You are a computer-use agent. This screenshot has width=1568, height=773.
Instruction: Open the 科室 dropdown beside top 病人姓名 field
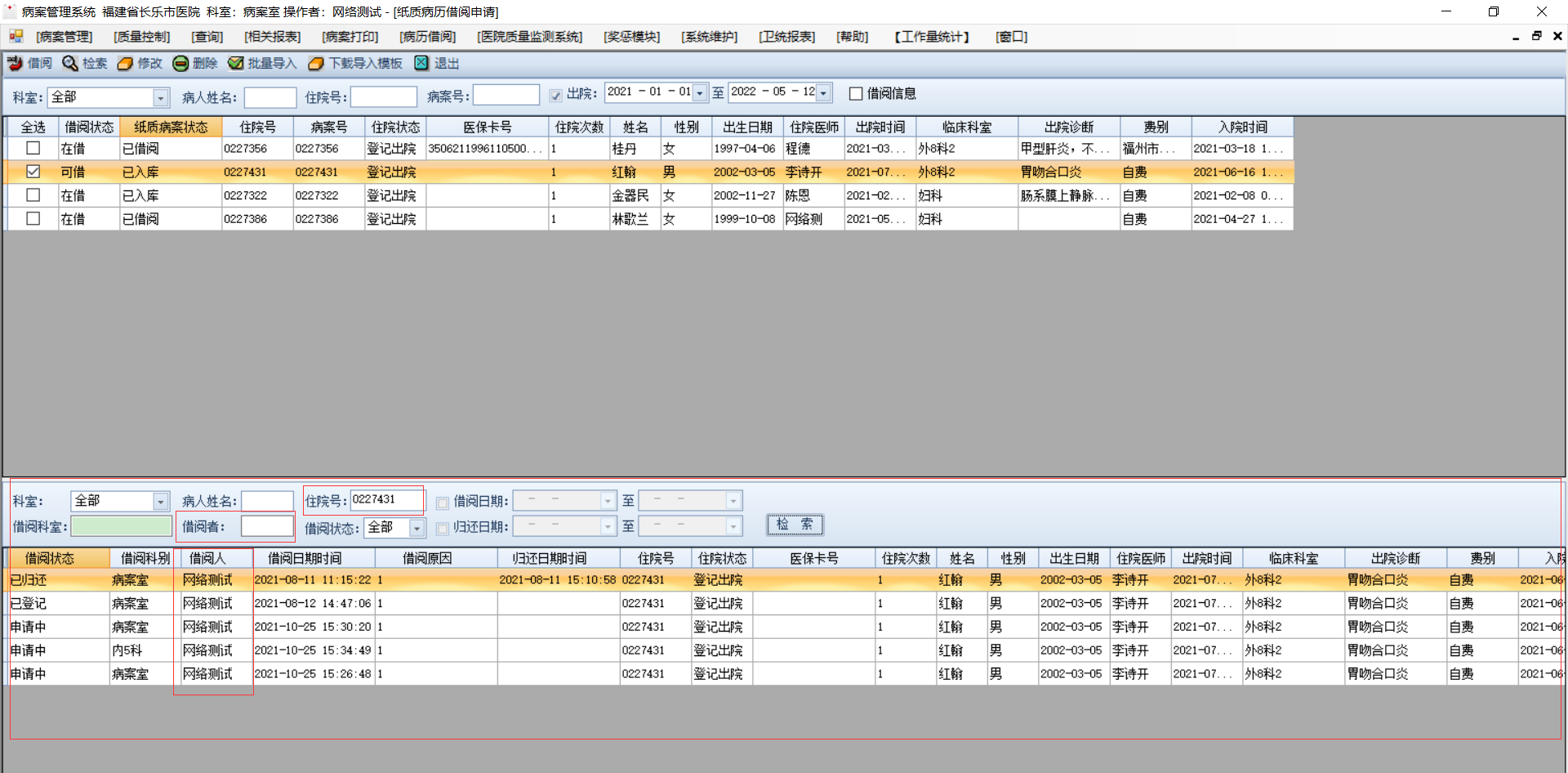161,98
